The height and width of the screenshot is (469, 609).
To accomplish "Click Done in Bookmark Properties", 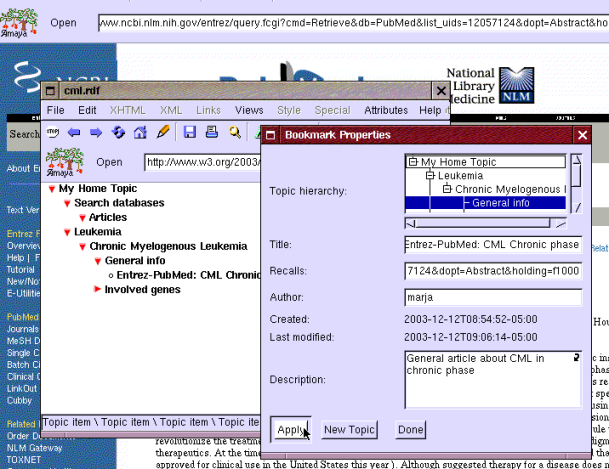I will click(x=410, y=430).
